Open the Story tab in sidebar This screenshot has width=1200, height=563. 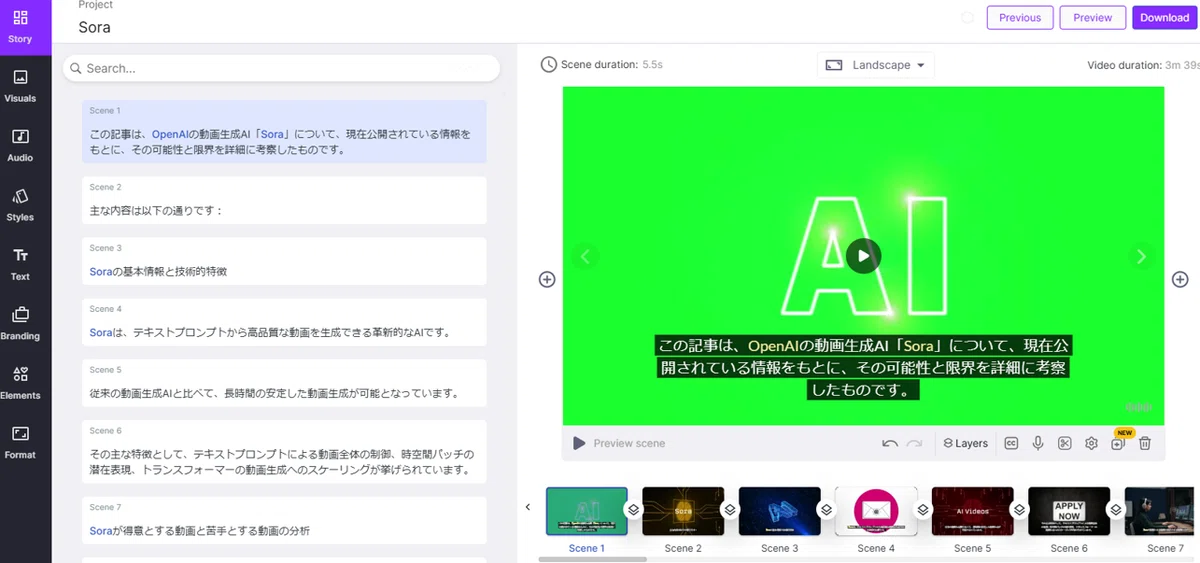[20, 27]
